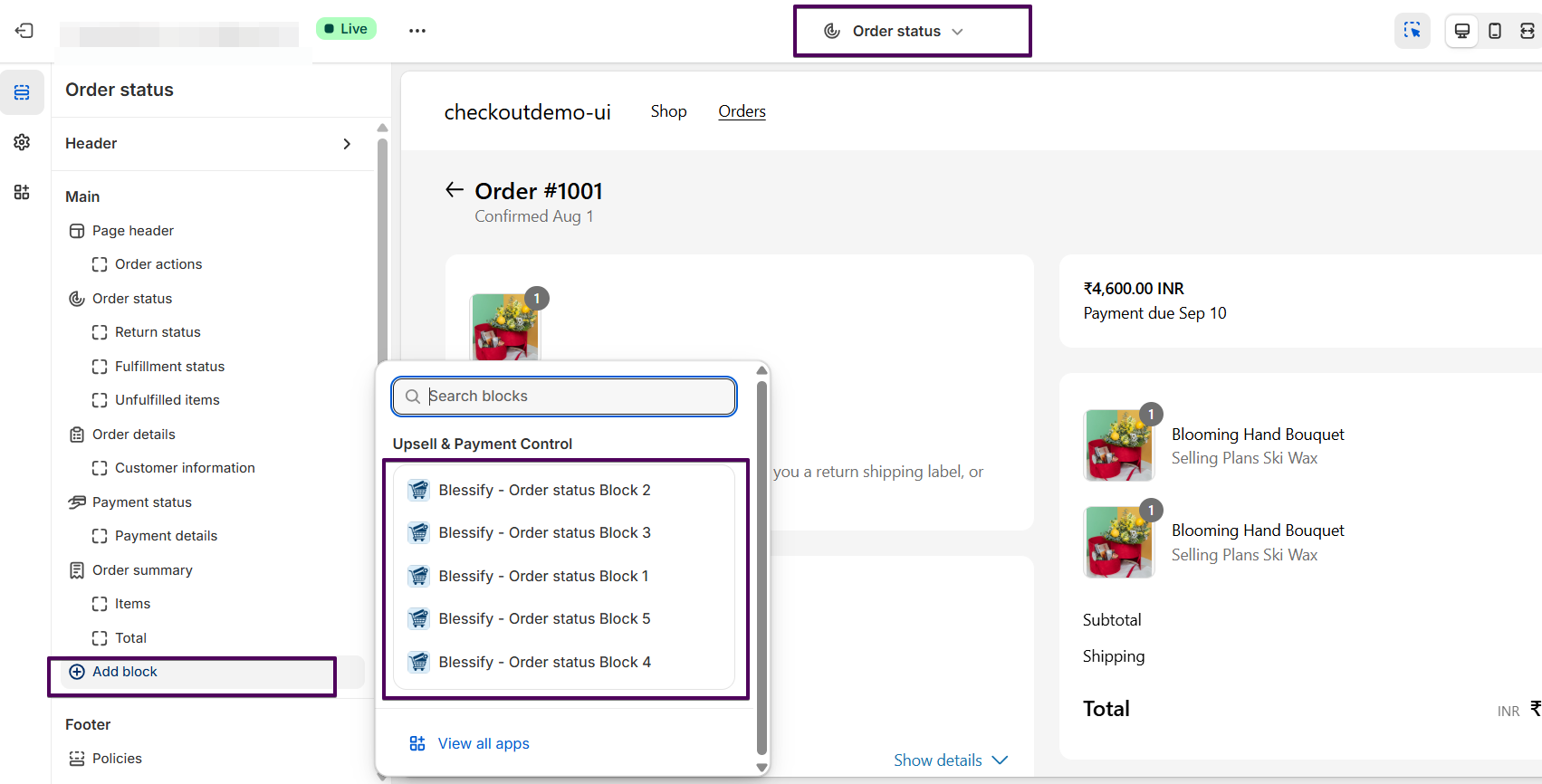
Task: Click the Add block button
Action: [125, 672]
